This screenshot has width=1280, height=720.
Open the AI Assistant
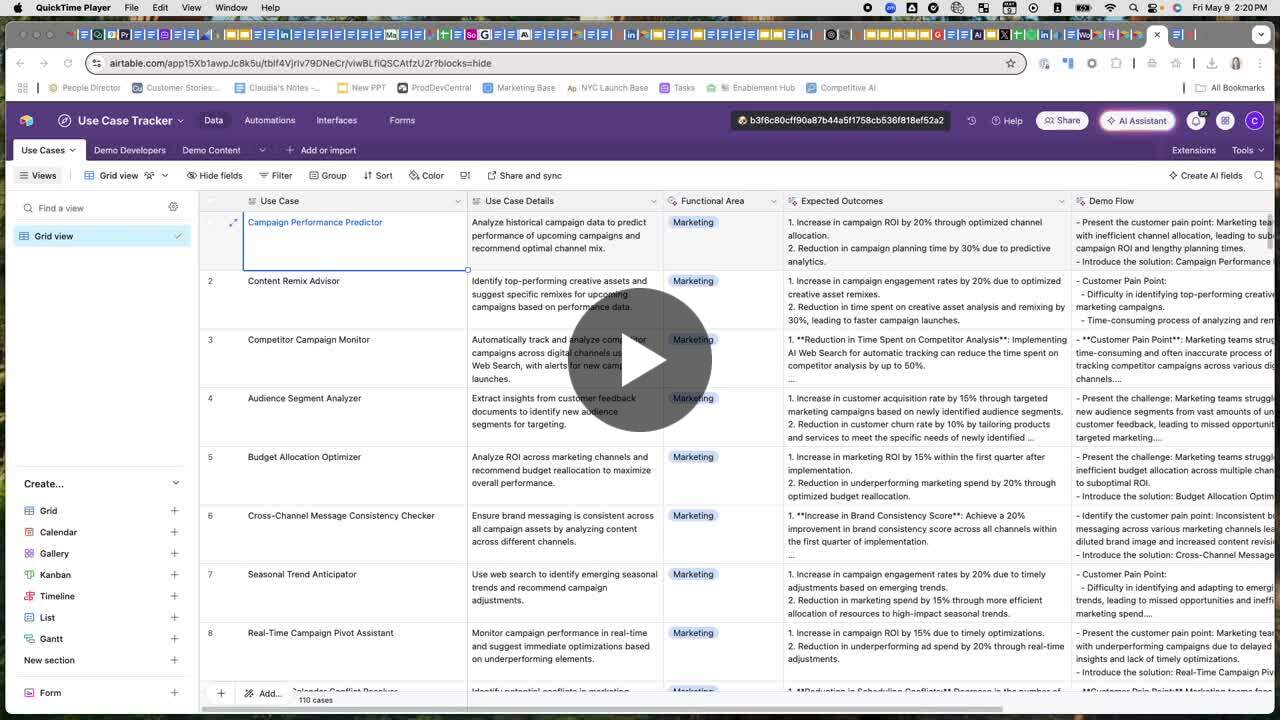point(1137,120)
